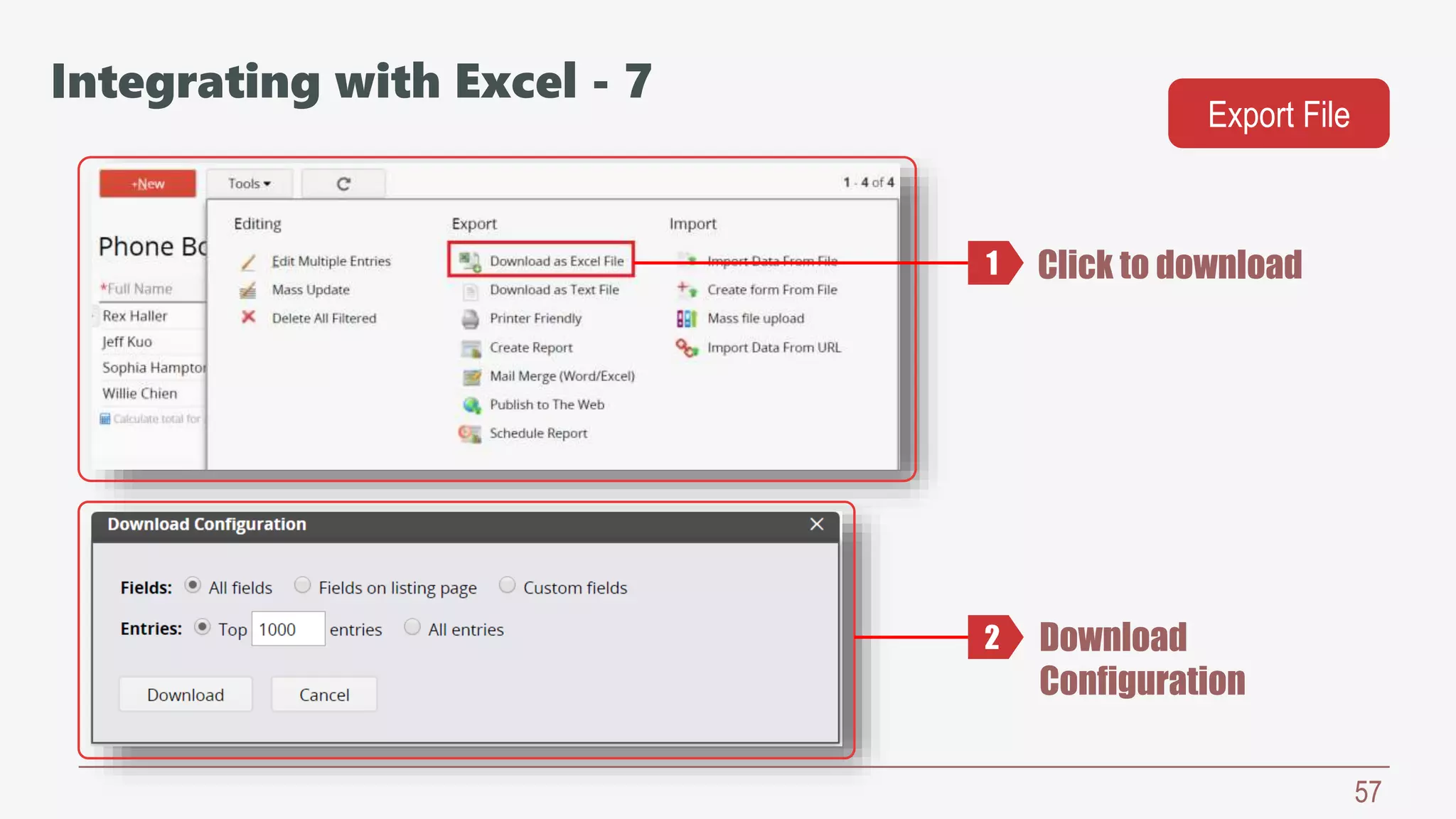This screenshot has height=819, width=1456.
Task: Choose Printer Friendly export option
Action: coord(535,319)
